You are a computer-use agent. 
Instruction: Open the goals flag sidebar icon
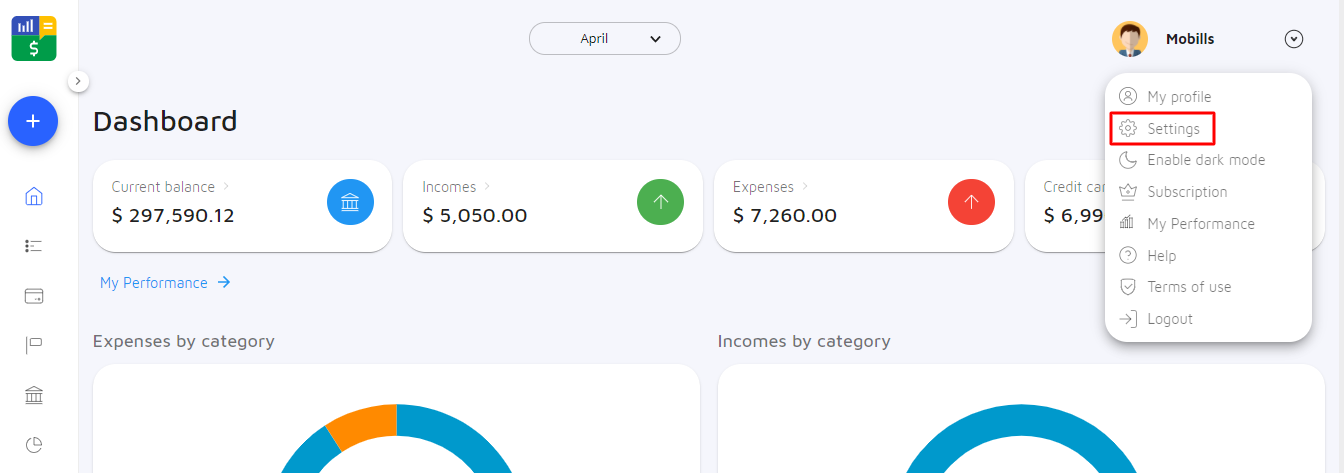click(34, 345)
